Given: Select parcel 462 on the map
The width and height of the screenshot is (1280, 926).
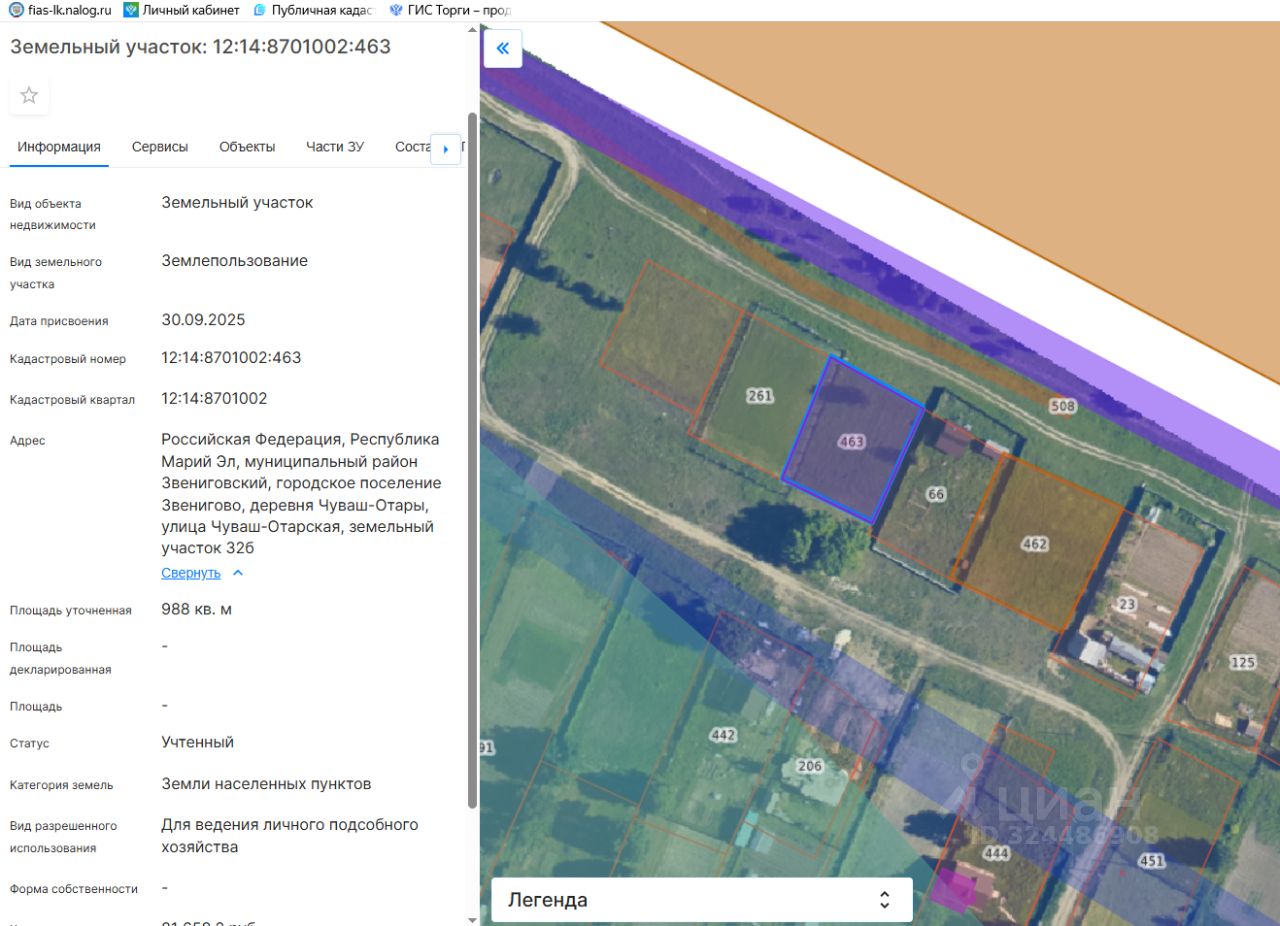Looking at the screenshot, I should [1034, 544].
